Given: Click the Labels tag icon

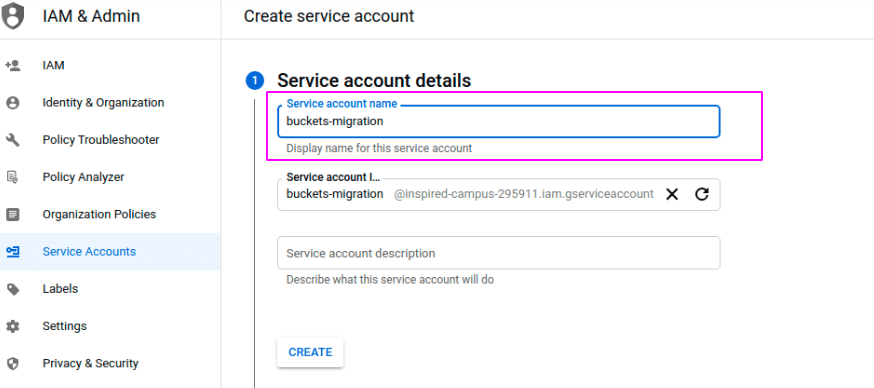Looking at the screenshot, I should tap(12, 289).
